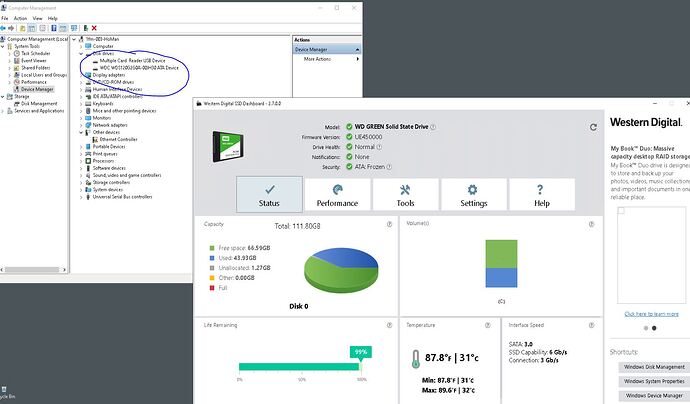The height and width of the screenshot is (404, 690).
Task: Click the Up one level folder toolbar icon
Action: [22, 28]
